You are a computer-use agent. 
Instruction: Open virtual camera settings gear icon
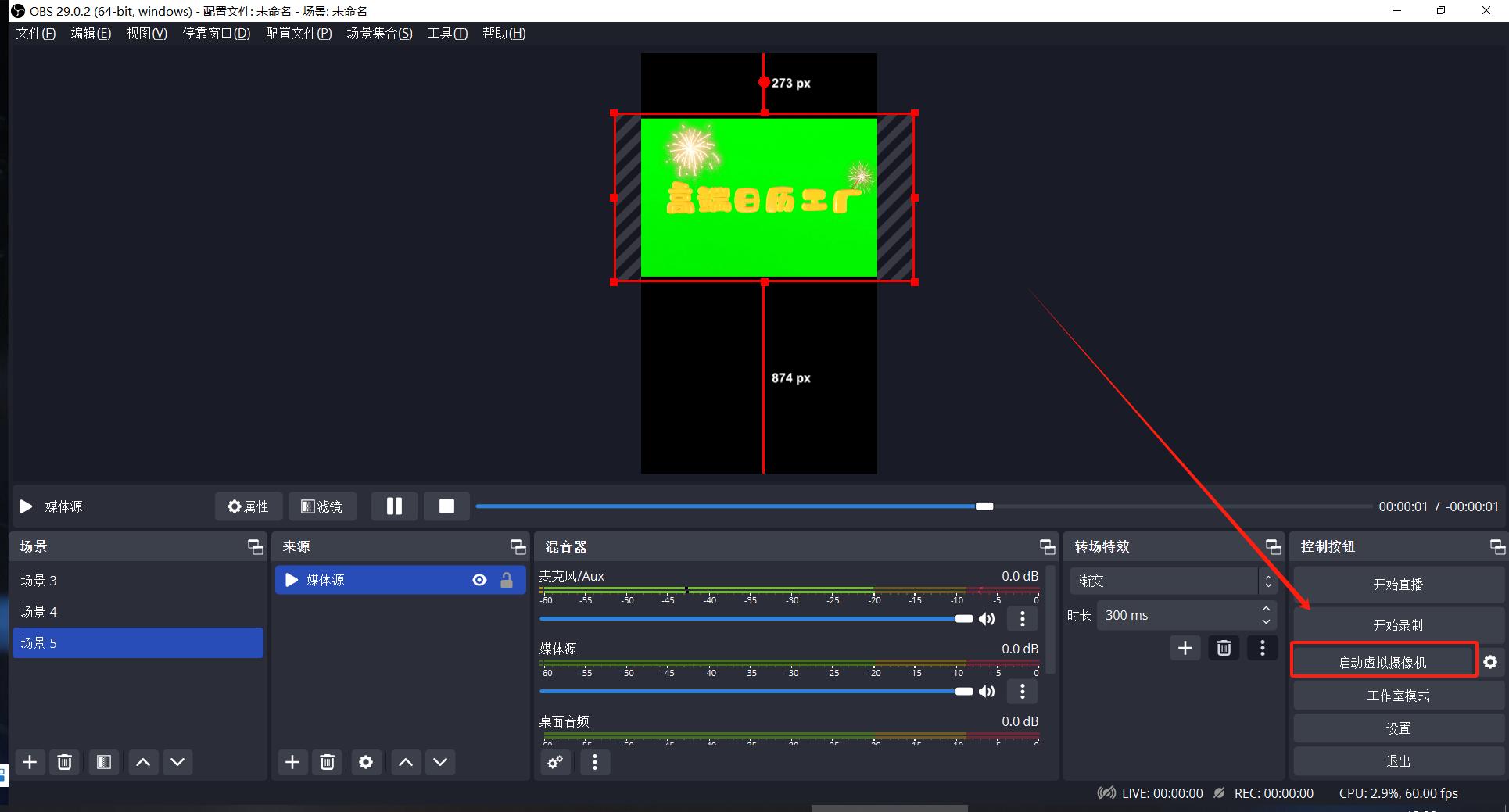point(1490,662)
